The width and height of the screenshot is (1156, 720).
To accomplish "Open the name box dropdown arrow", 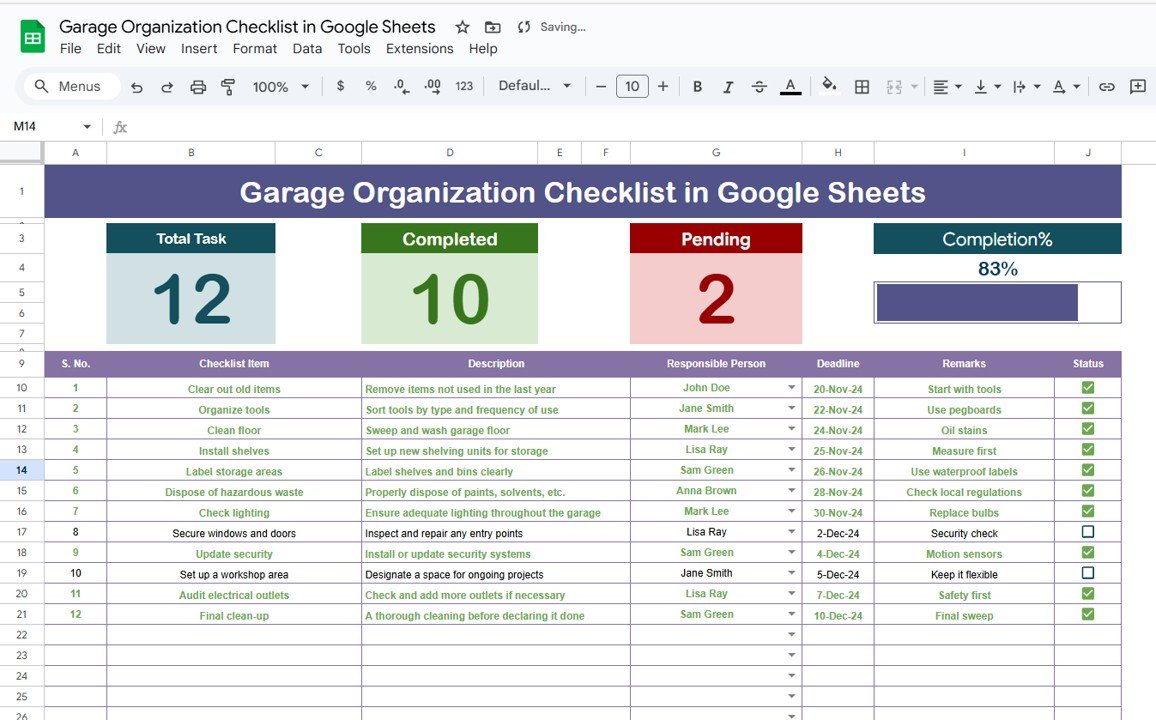I will 87,127.
